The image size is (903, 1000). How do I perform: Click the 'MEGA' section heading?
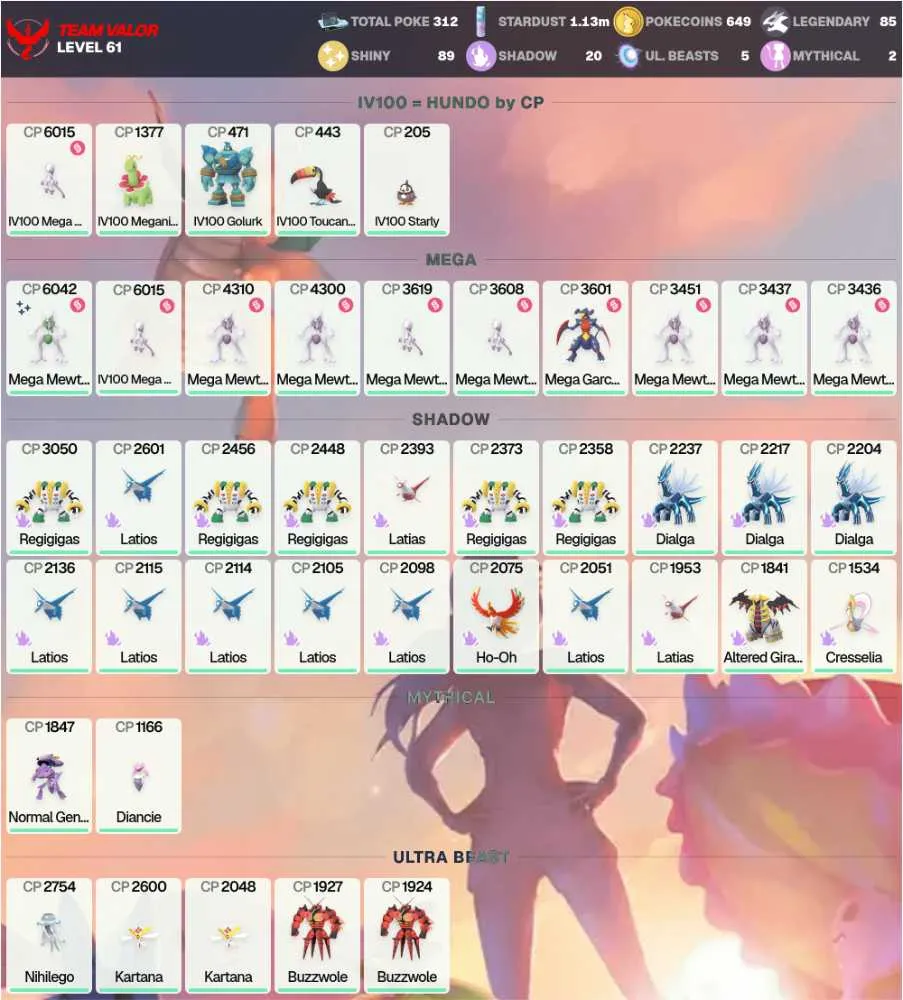click(x=451, y=260)
